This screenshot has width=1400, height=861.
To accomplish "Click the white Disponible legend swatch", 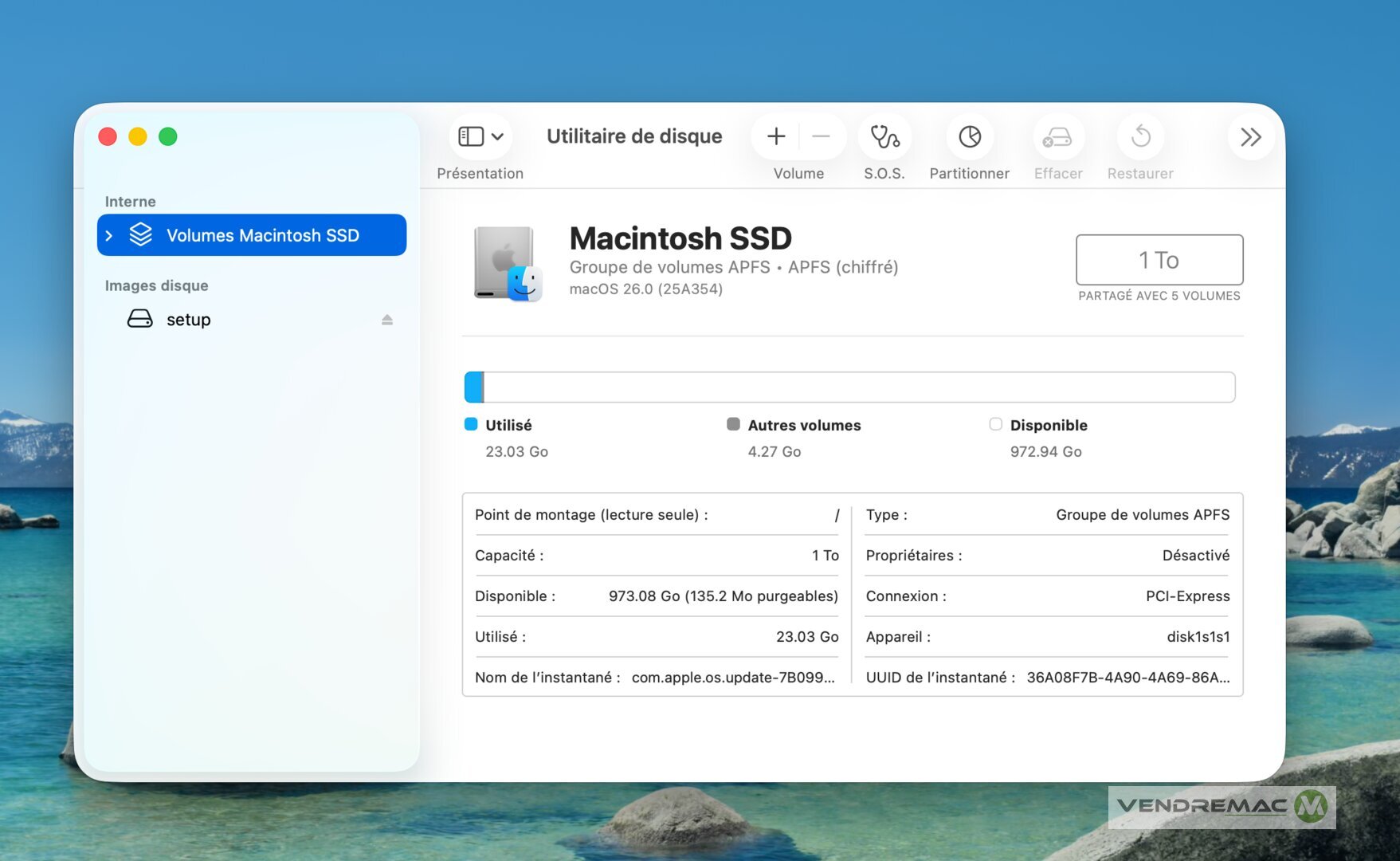I will pos(995,424).
